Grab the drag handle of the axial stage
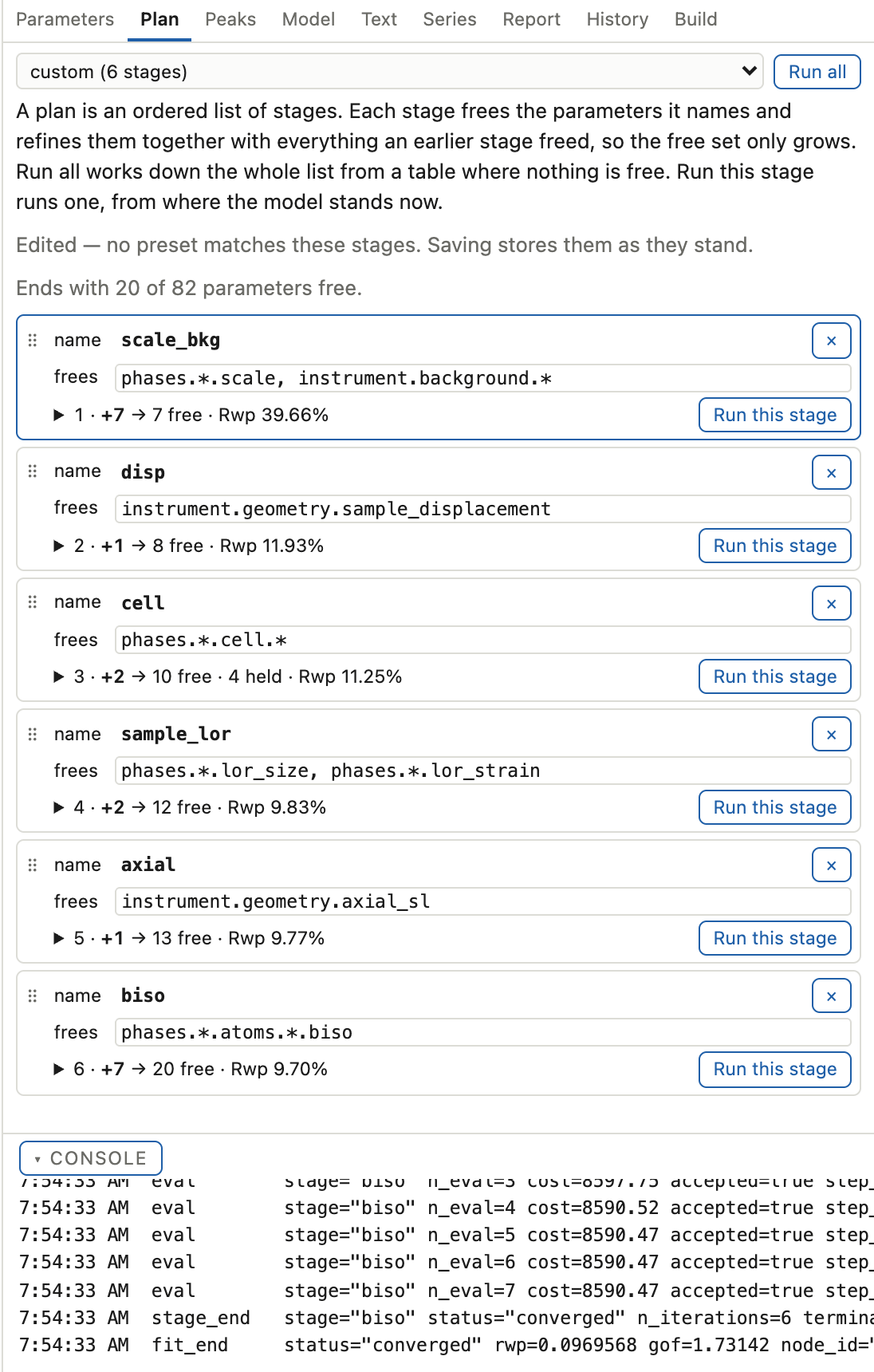Image resolution: width=874 pixels, height=1372 pixels. (x=33, y=865)
